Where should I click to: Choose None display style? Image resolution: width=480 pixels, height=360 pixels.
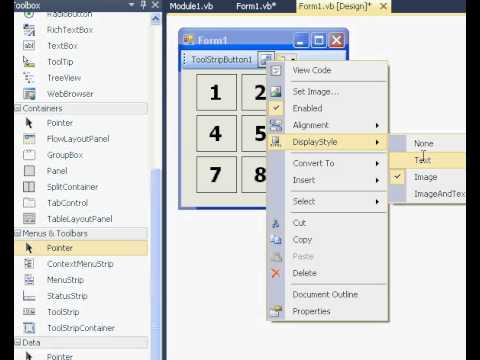point(428,143)
